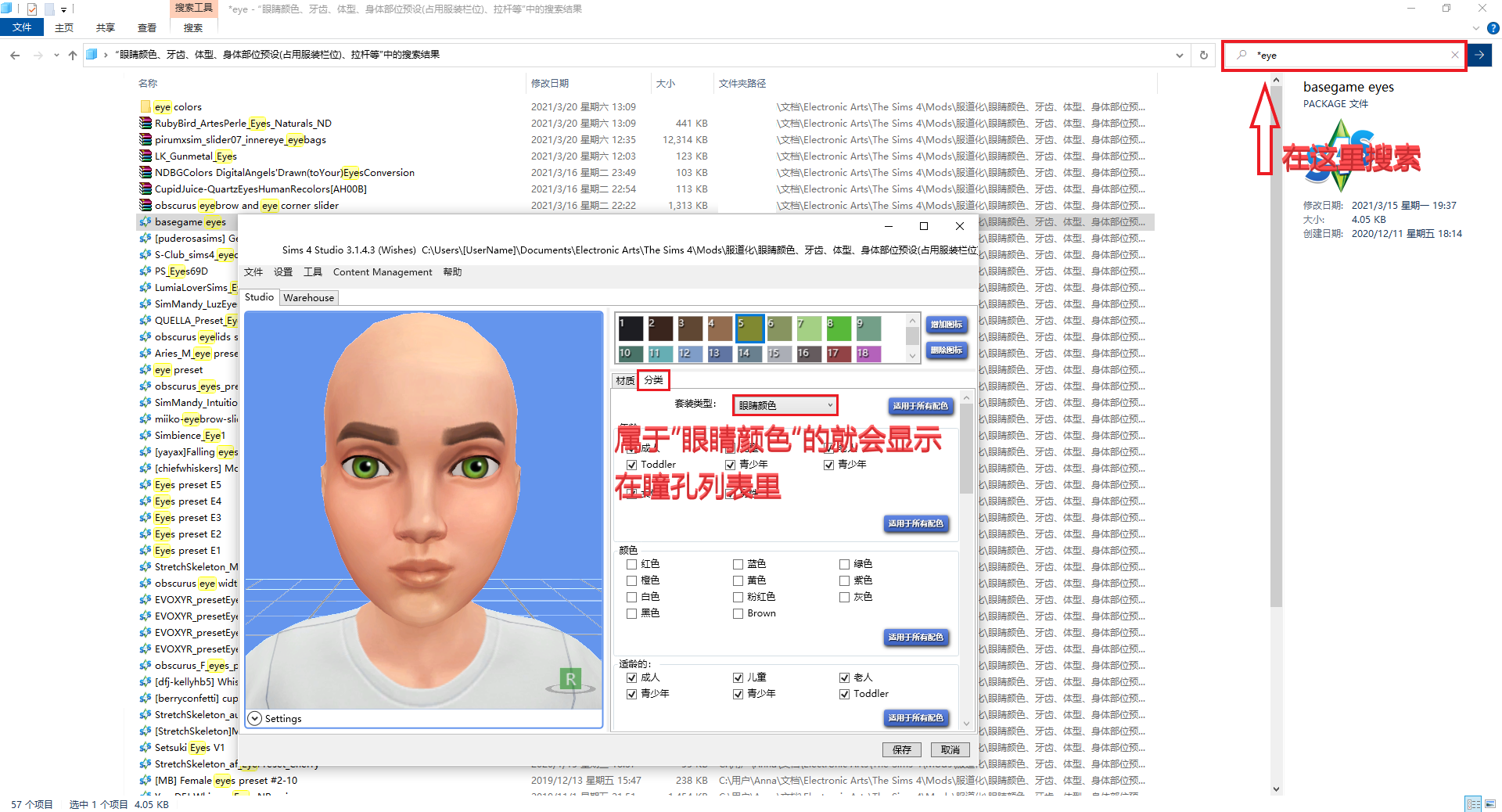Image resolution: width=1502 pixels, height=812 pixels.
Task: Click the computer icon in the address bar
Action: [92, 55]
